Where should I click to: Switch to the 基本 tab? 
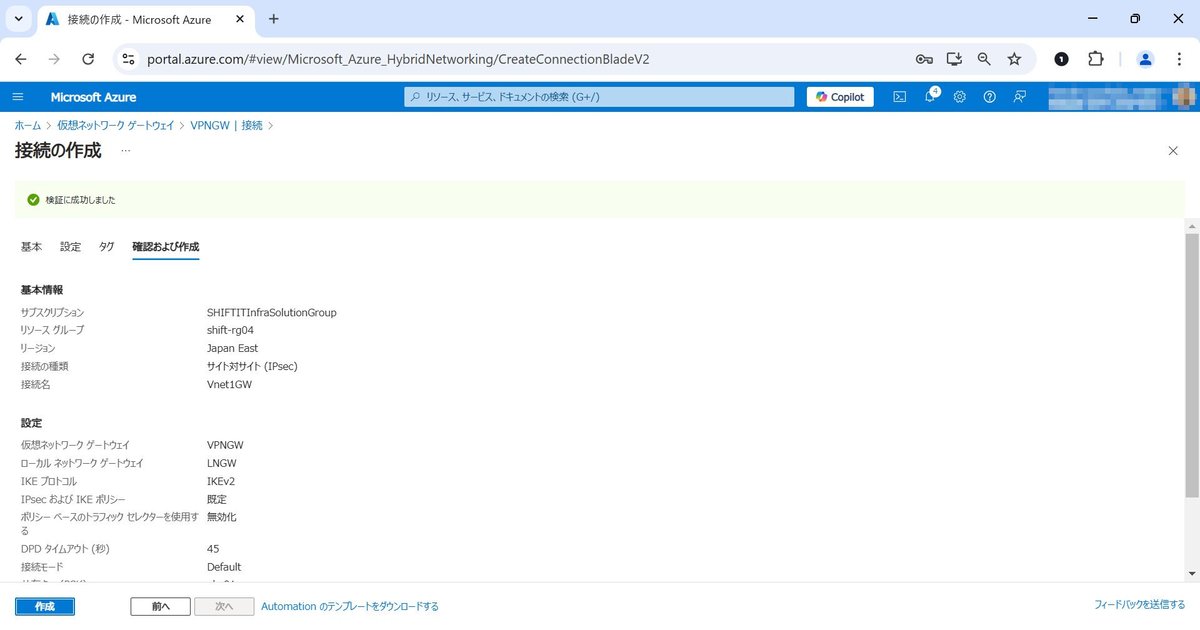31,246
